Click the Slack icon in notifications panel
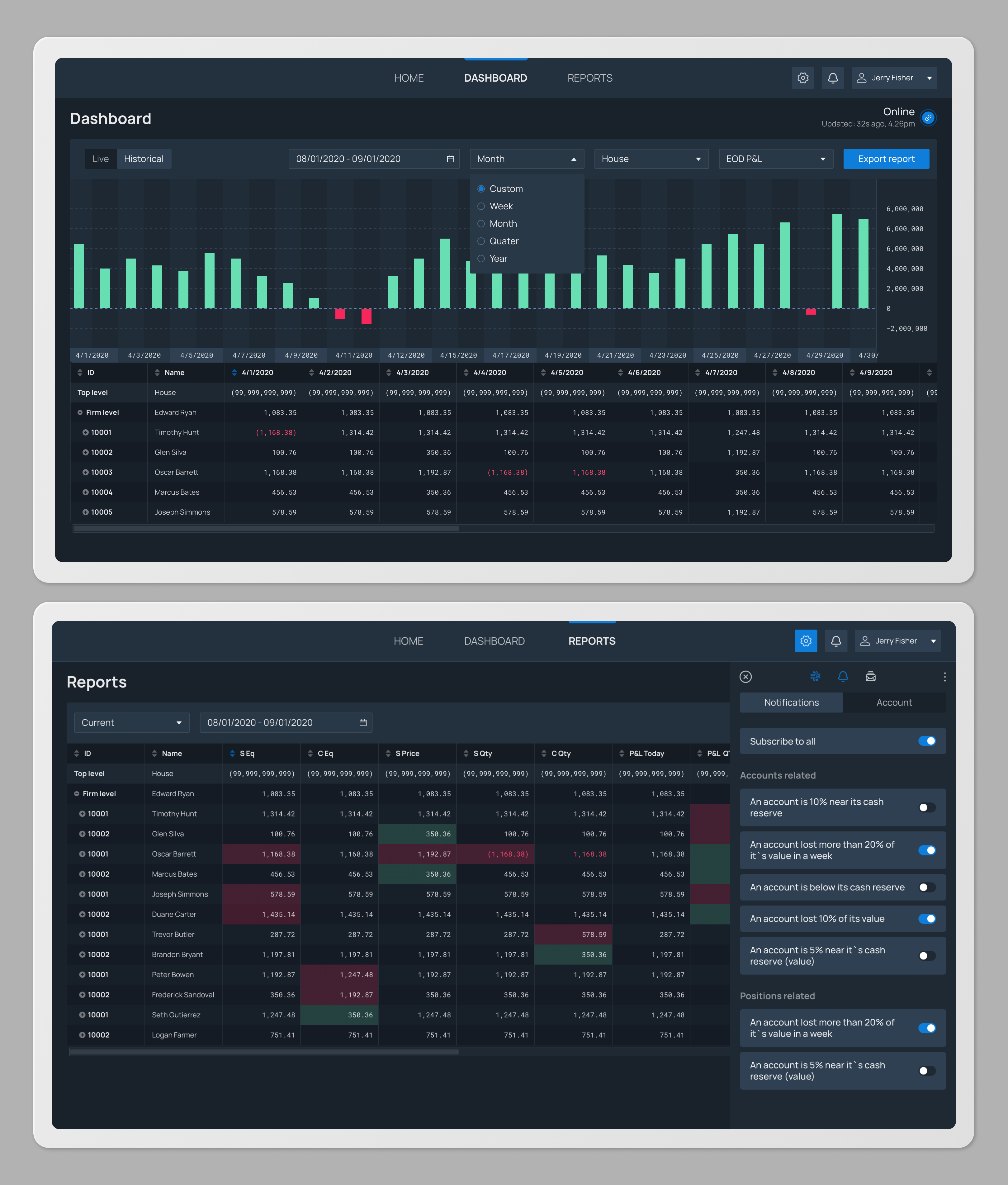Image resolution: width=1008 pixels, height=1185 pixels. tap(815, 676)
